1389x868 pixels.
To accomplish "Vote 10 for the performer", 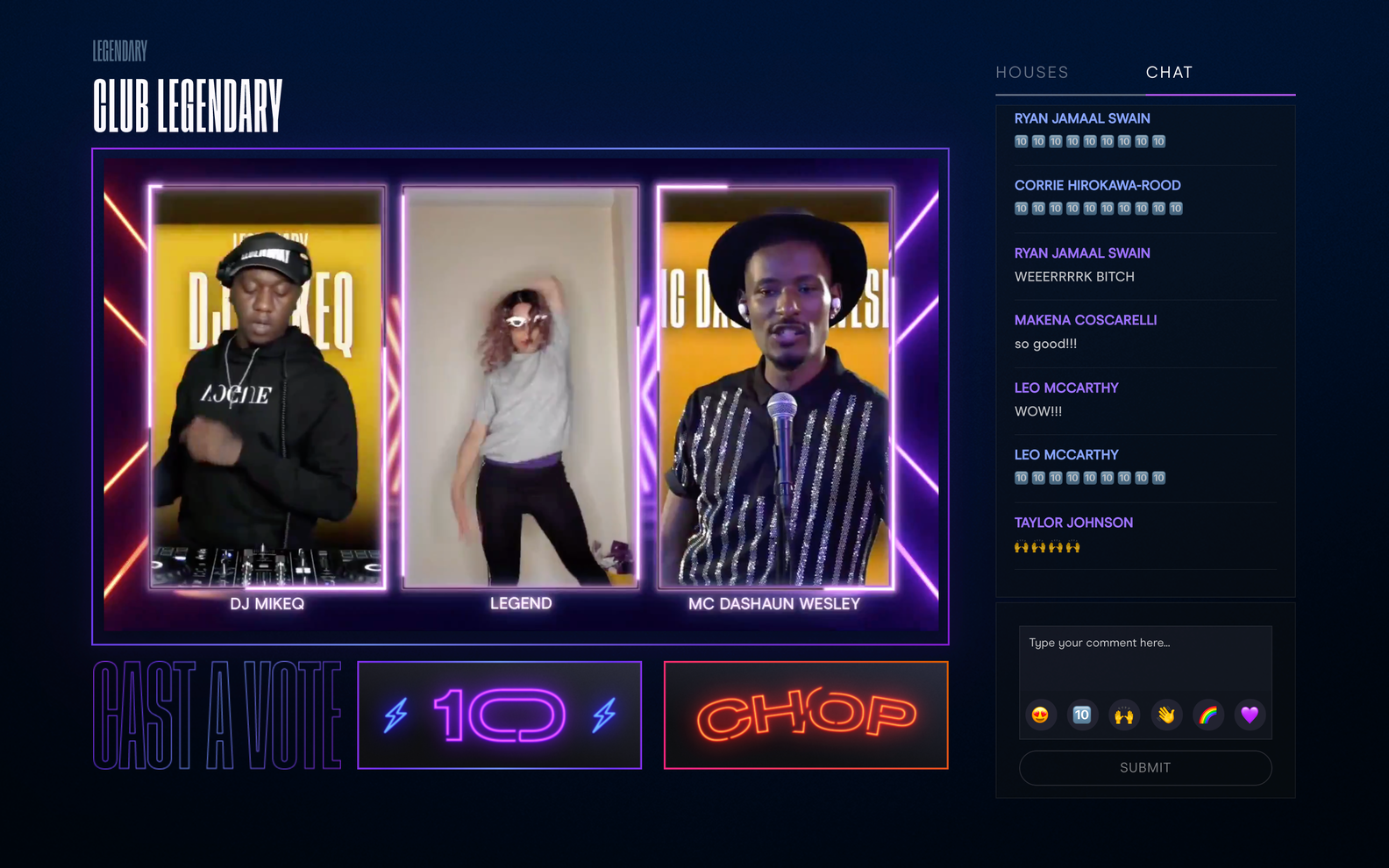I will pos(499,715).
